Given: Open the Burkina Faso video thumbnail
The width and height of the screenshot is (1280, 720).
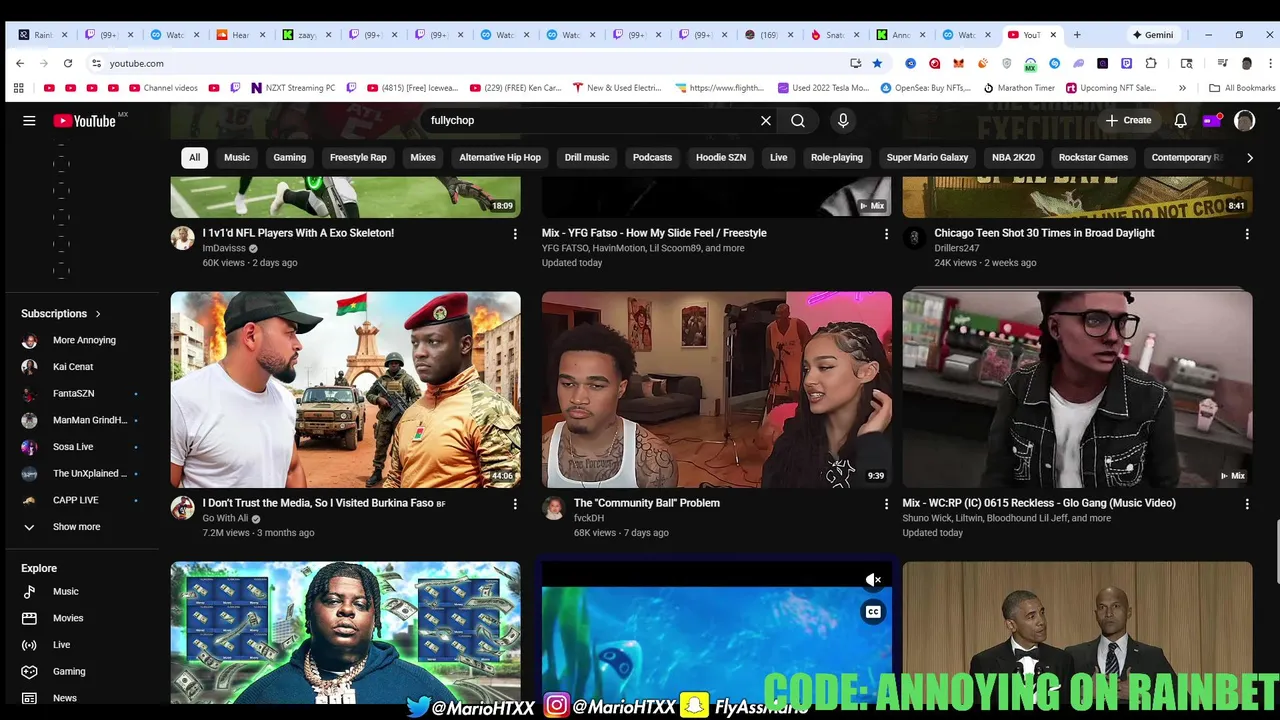Looking at the screenshot, I should click(x=345, y=390).
